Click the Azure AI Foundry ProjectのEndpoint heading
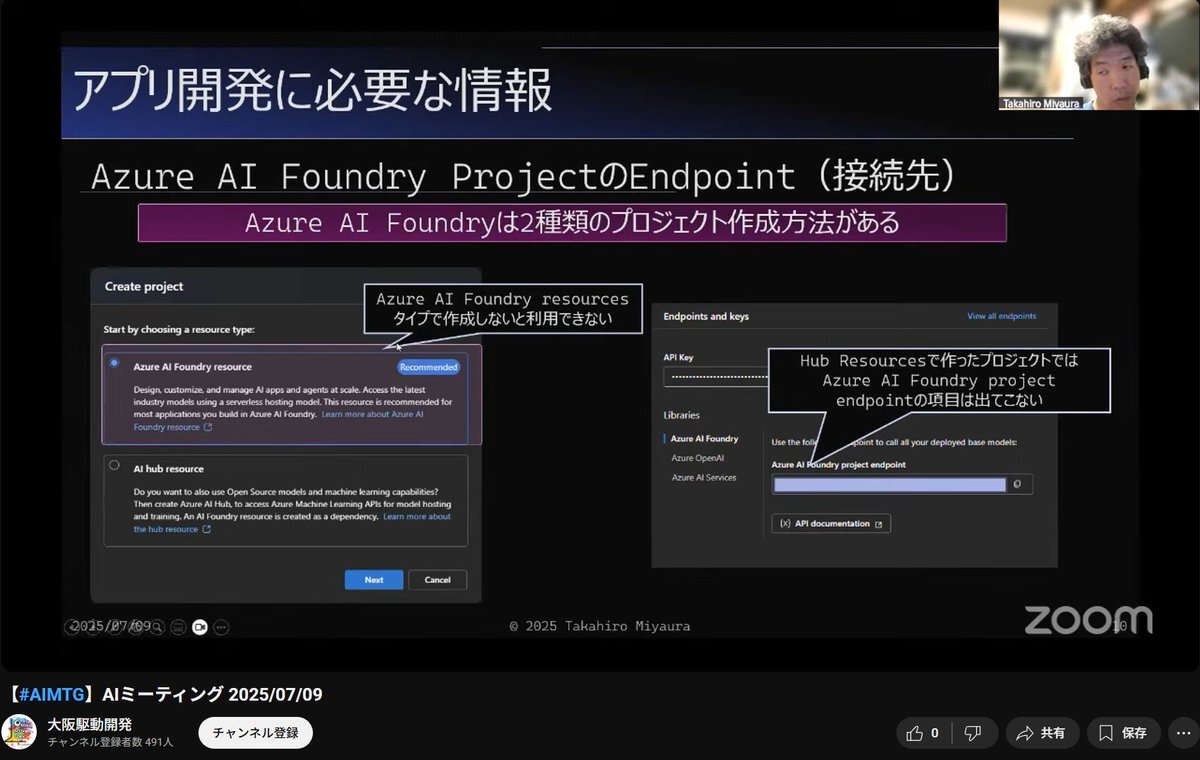 (x=525, y=176)
